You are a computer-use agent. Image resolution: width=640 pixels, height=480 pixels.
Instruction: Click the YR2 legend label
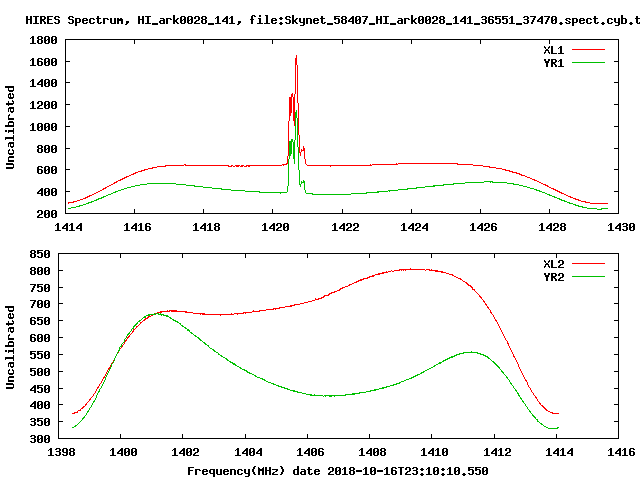click(x=553, y=277)
